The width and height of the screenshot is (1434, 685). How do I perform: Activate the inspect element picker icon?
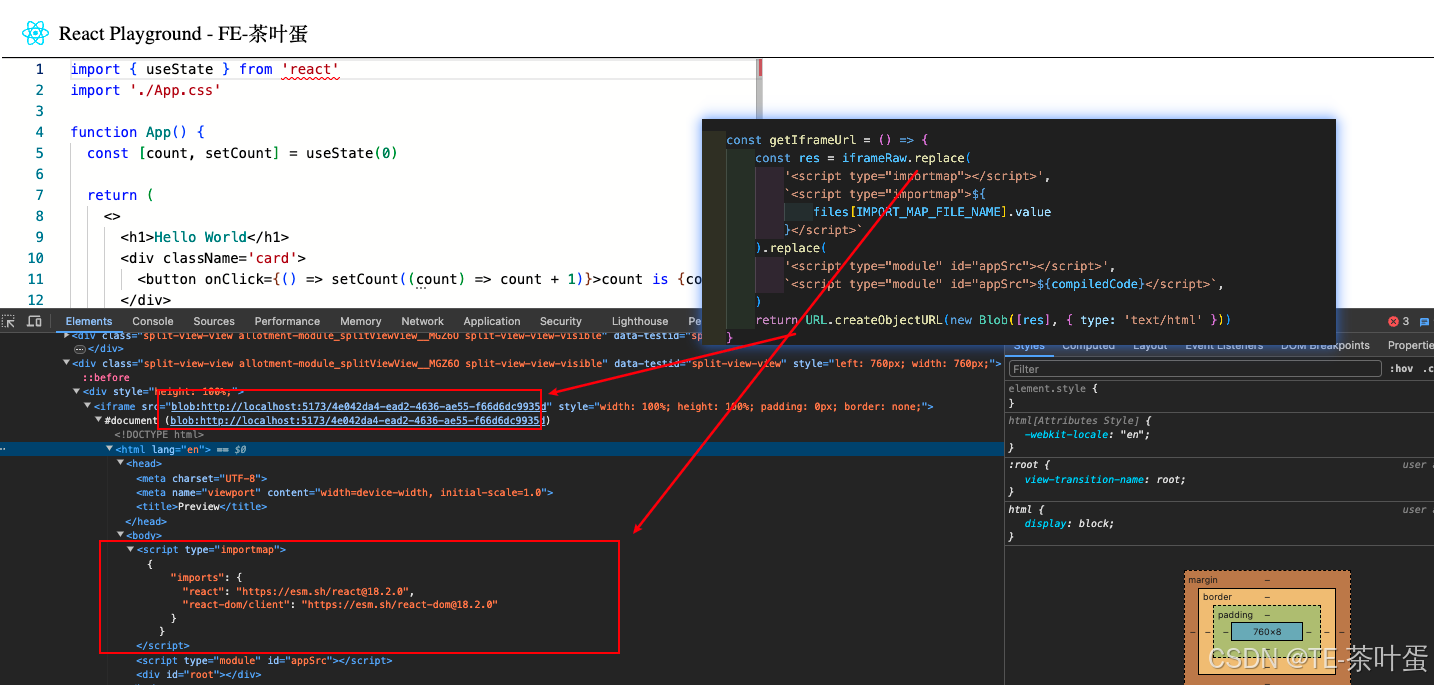coord(9,321)
